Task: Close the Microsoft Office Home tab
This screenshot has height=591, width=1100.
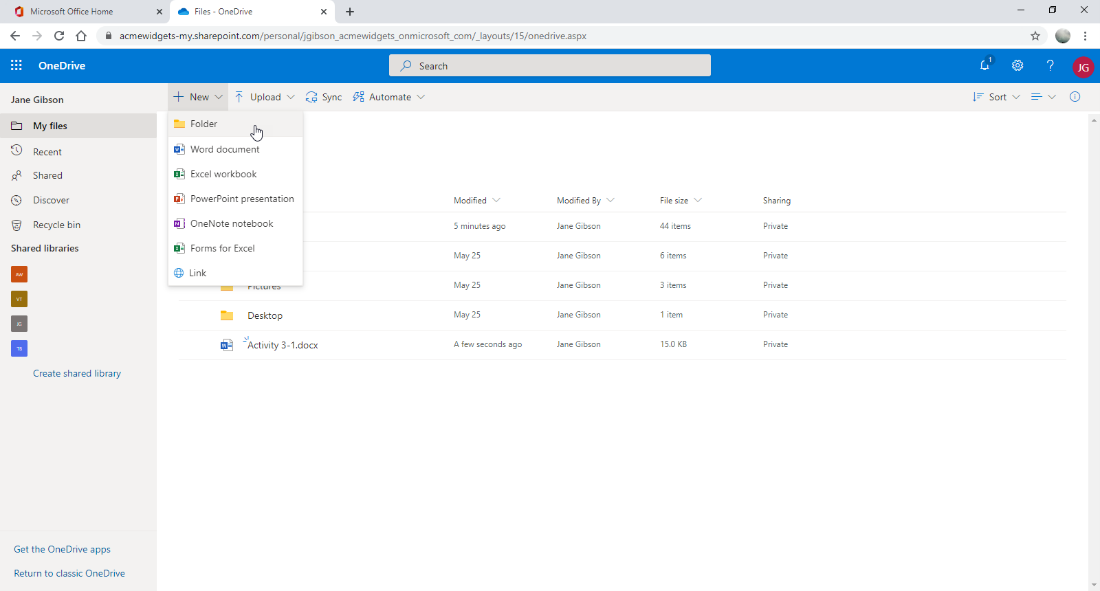Action: (x=159, y=11)
